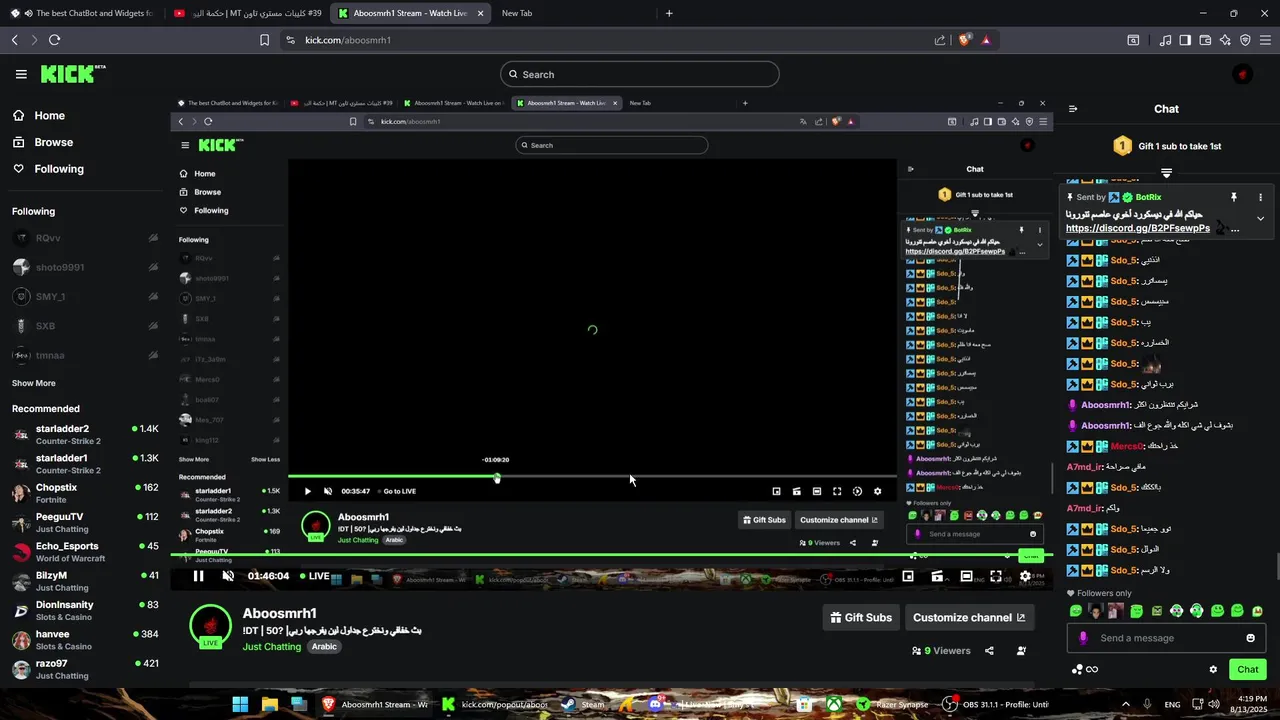Toggle the browser sidebar panel

(x=1185, y=40)
